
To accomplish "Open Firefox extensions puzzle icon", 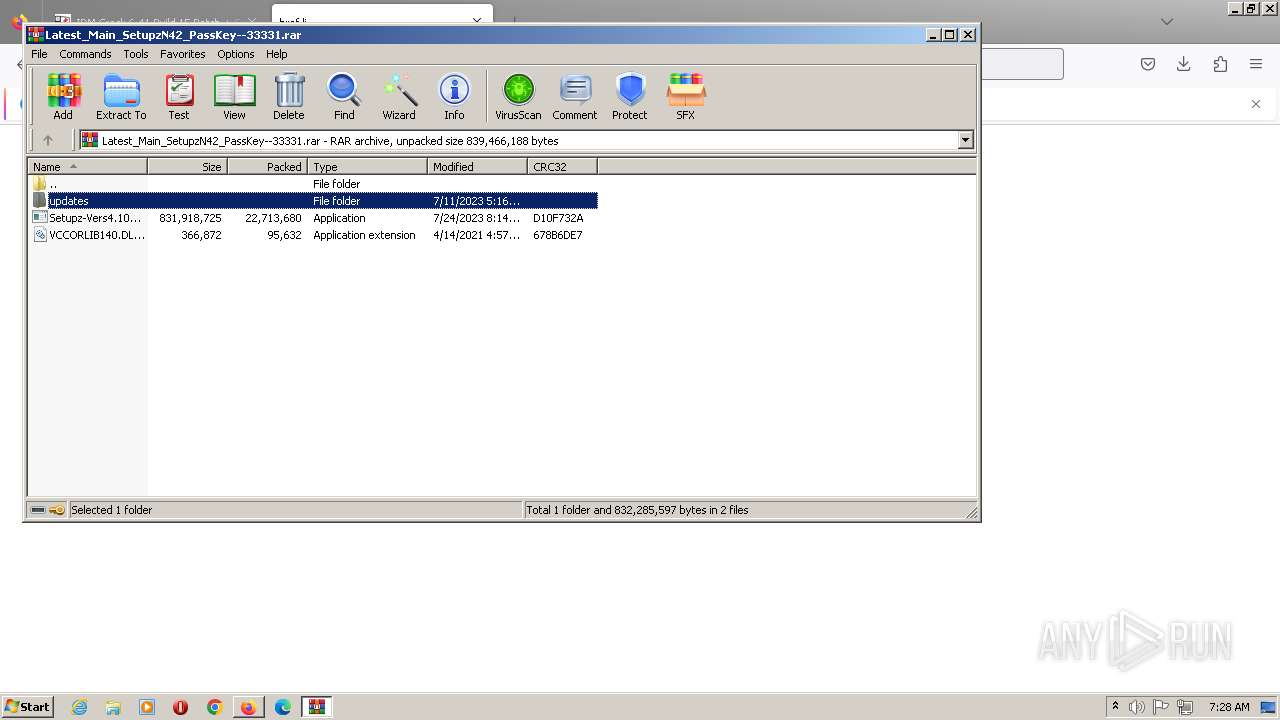I will (x=1220, y=64).
